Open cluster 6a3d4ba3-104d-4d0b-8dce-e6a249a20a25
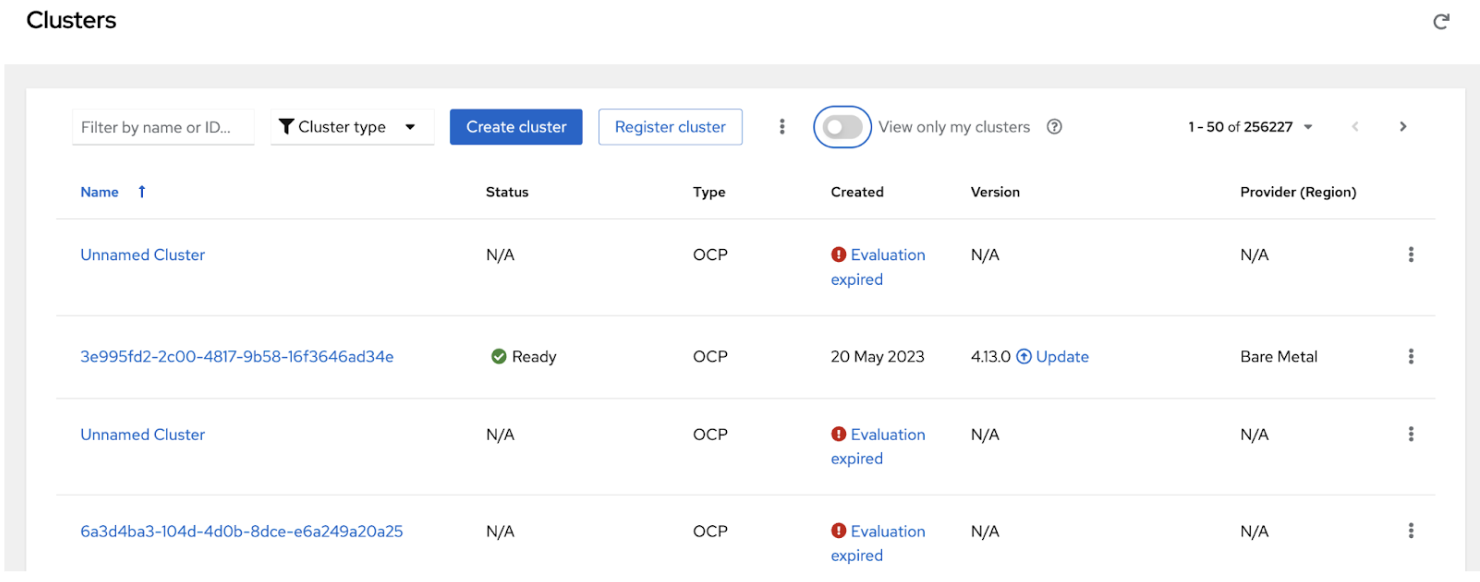Screen dimensions: 1480x582 [242, 532]
